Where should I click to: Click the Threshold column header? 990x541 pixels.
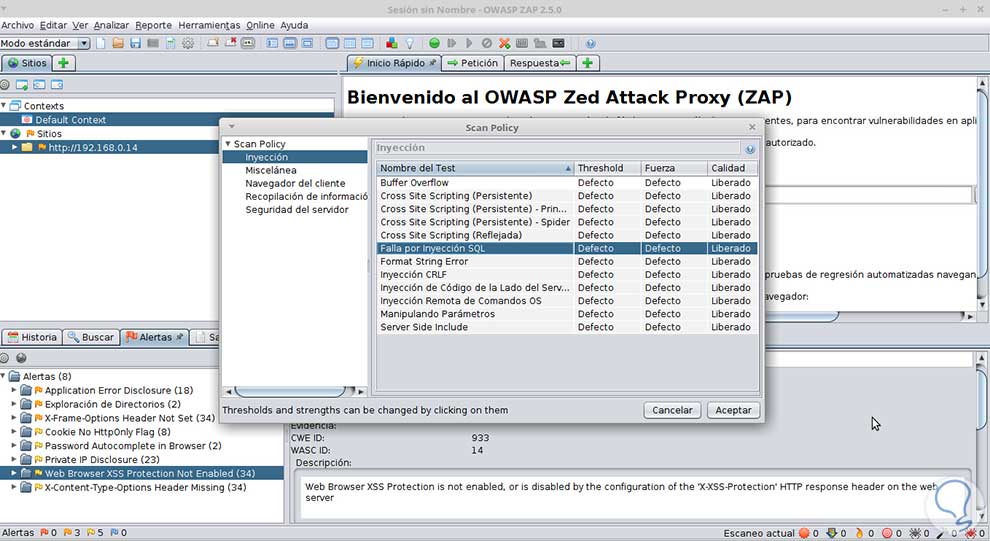(607, 168)
